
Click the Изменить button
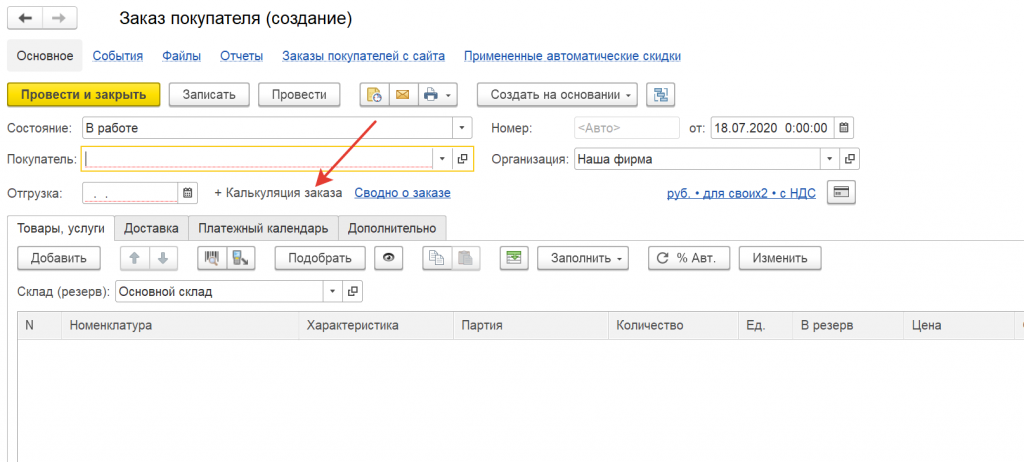click(x=780, y=258)
